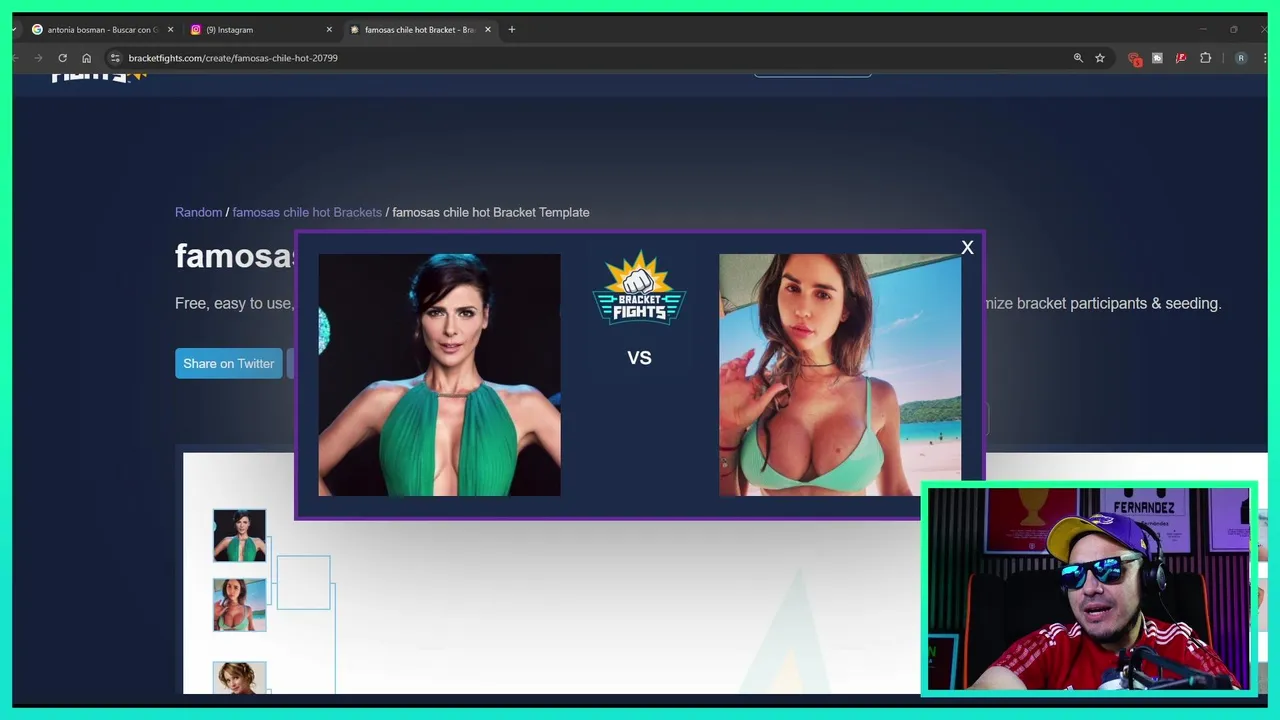View site information icon in address bar
The height and width of the screenshot is (720, 1280).
[x=115, y=58]
